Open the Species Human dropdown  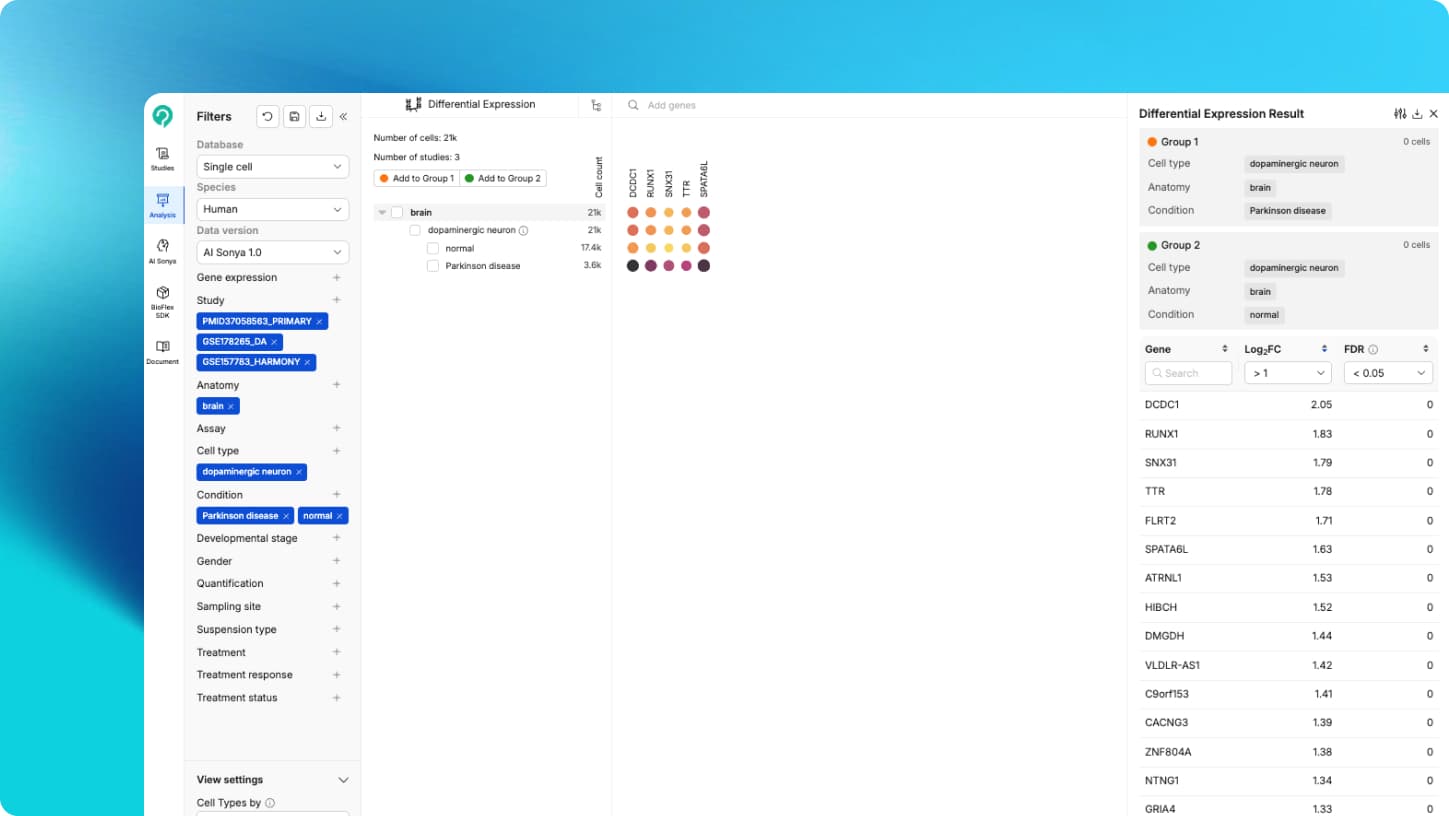(x=272, y=209)
